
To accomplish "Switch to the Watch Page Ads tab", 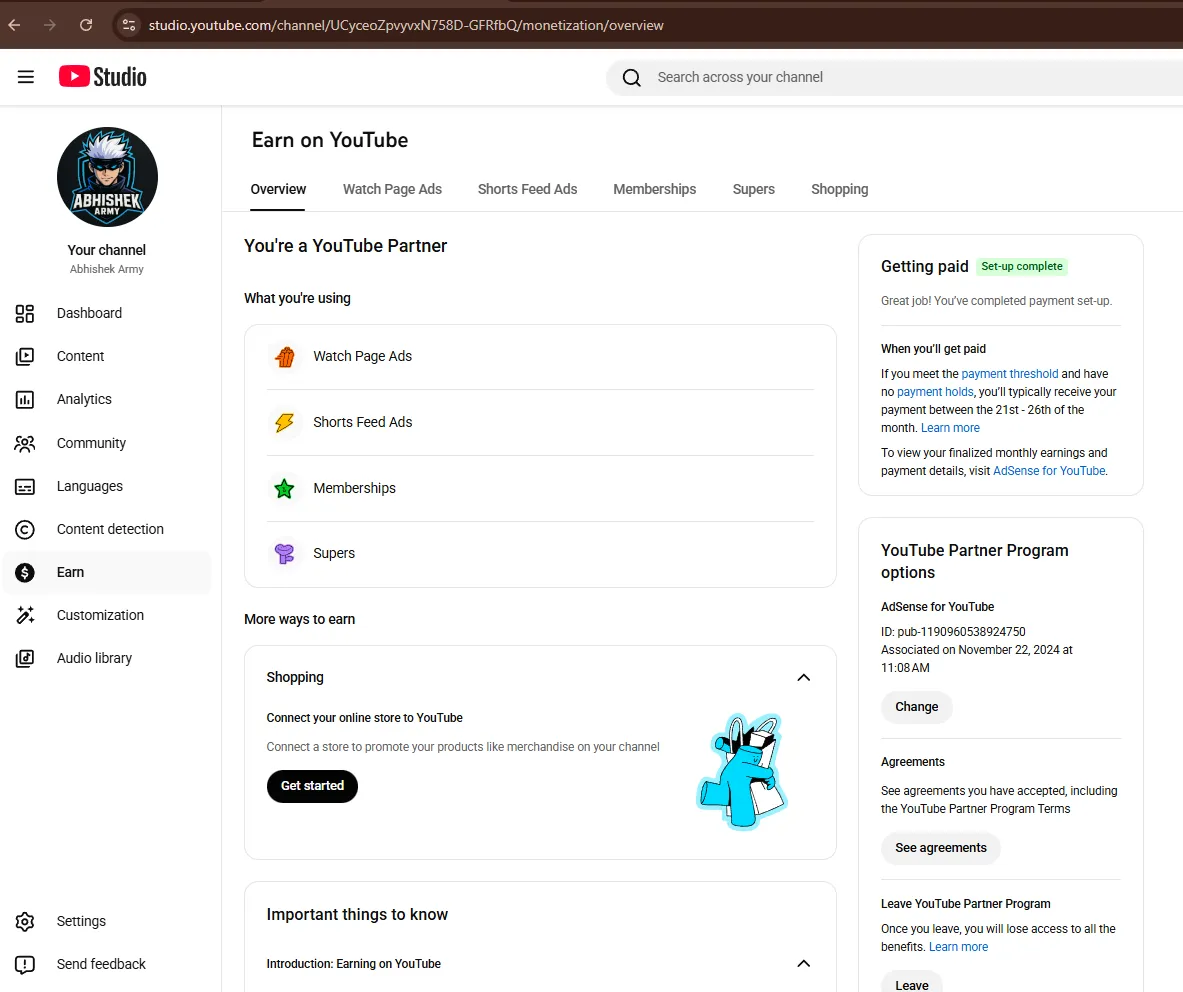I will click(x=392, y=189).
